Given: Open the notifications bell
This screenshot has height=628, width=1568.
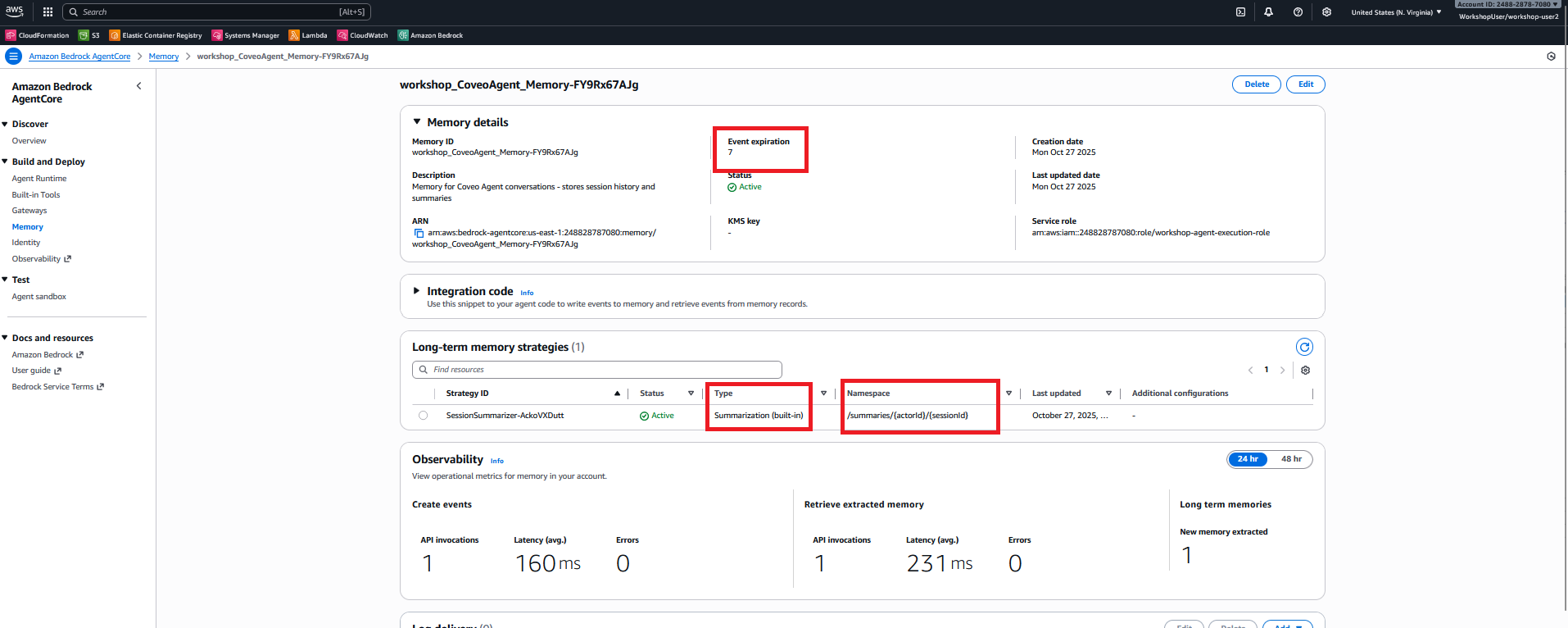Looking at the screenshot, I should point(1268,12).
